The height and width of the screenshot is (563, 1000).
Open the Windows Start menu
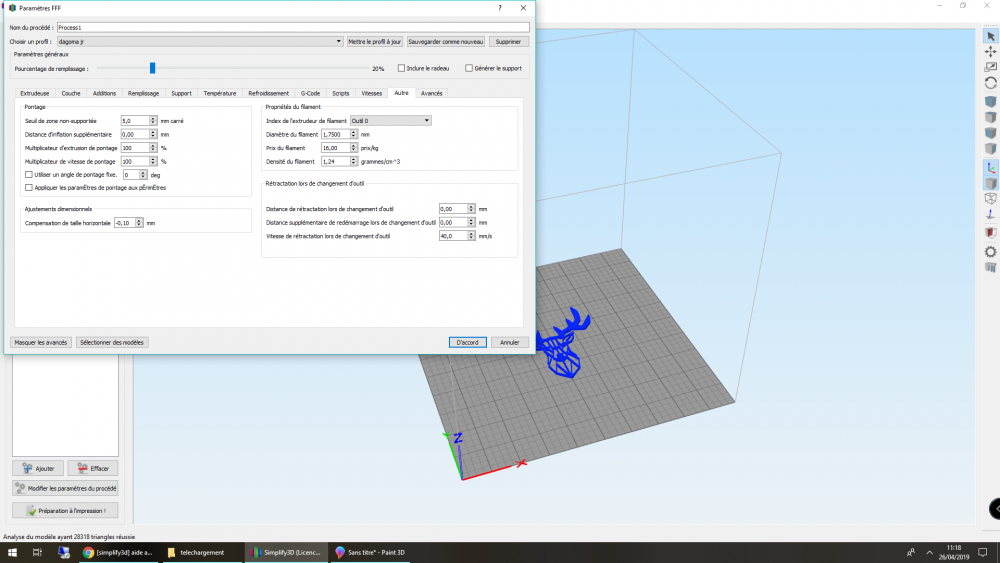[12, 552]
